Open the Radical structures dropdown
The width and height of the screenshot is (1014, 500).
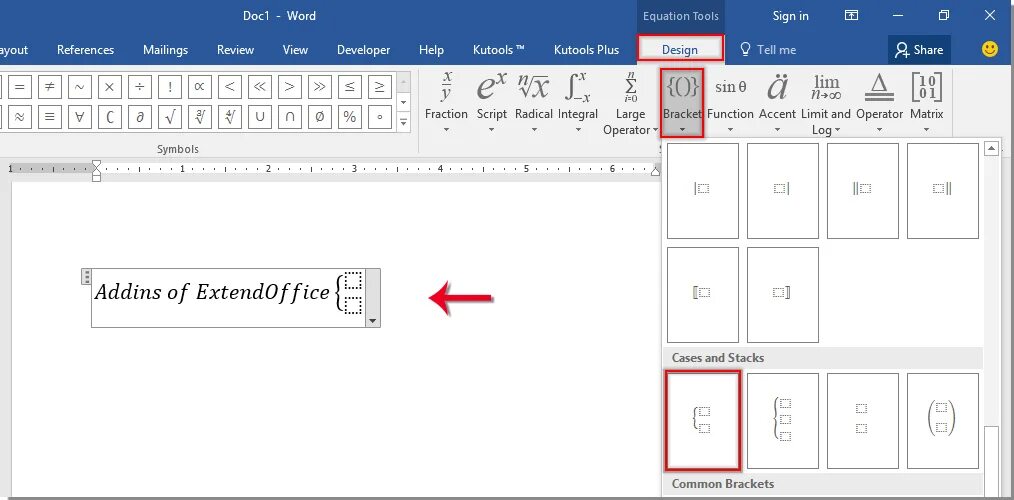[534, 103]
